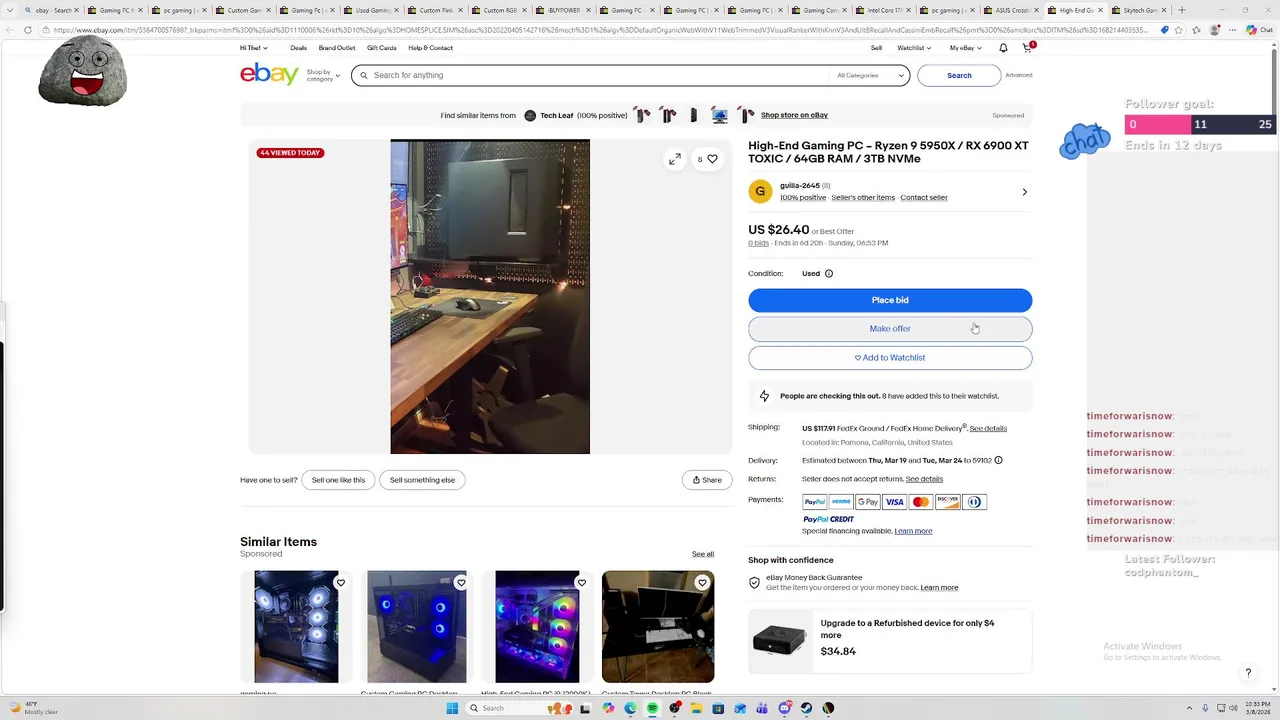The image size is (1280, 720).
Task: Click the help question mark button
Action: pyautogui.click(x=1248, y=673)
